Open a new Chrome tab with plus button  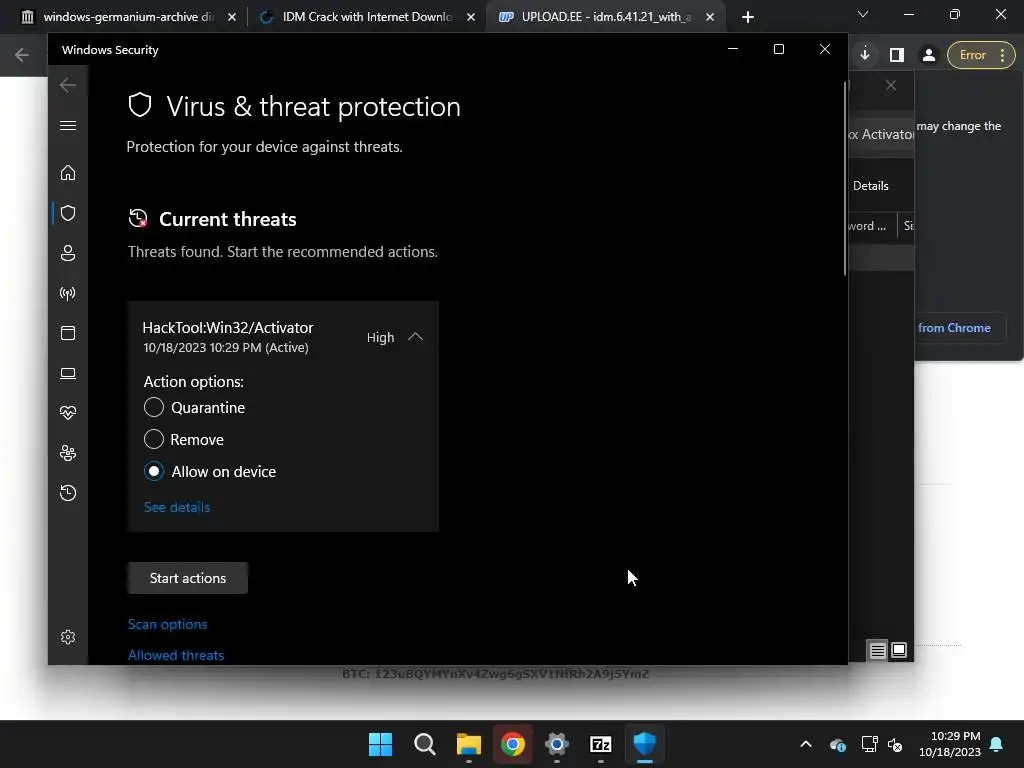click(x=748, y=17)
